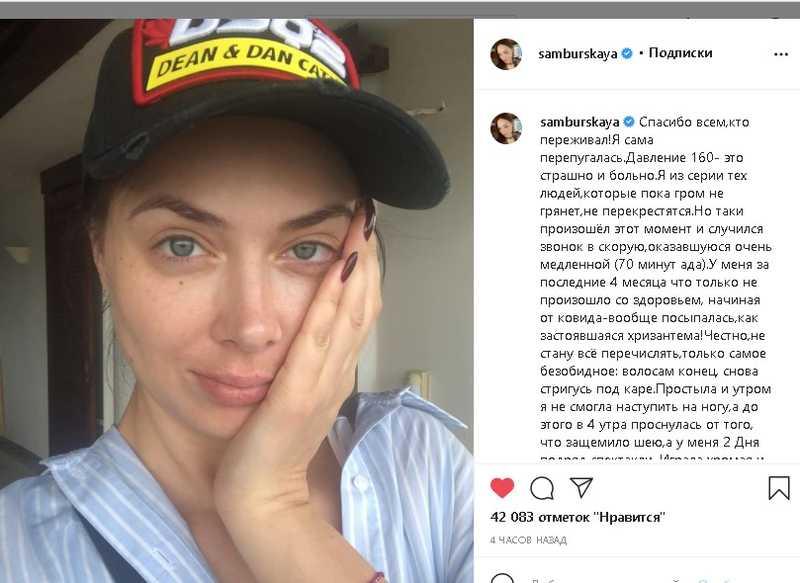The height and width of the screenshot is (583, 800).
Task: Click the selfie photo of the post
Action: coord(236,301)
